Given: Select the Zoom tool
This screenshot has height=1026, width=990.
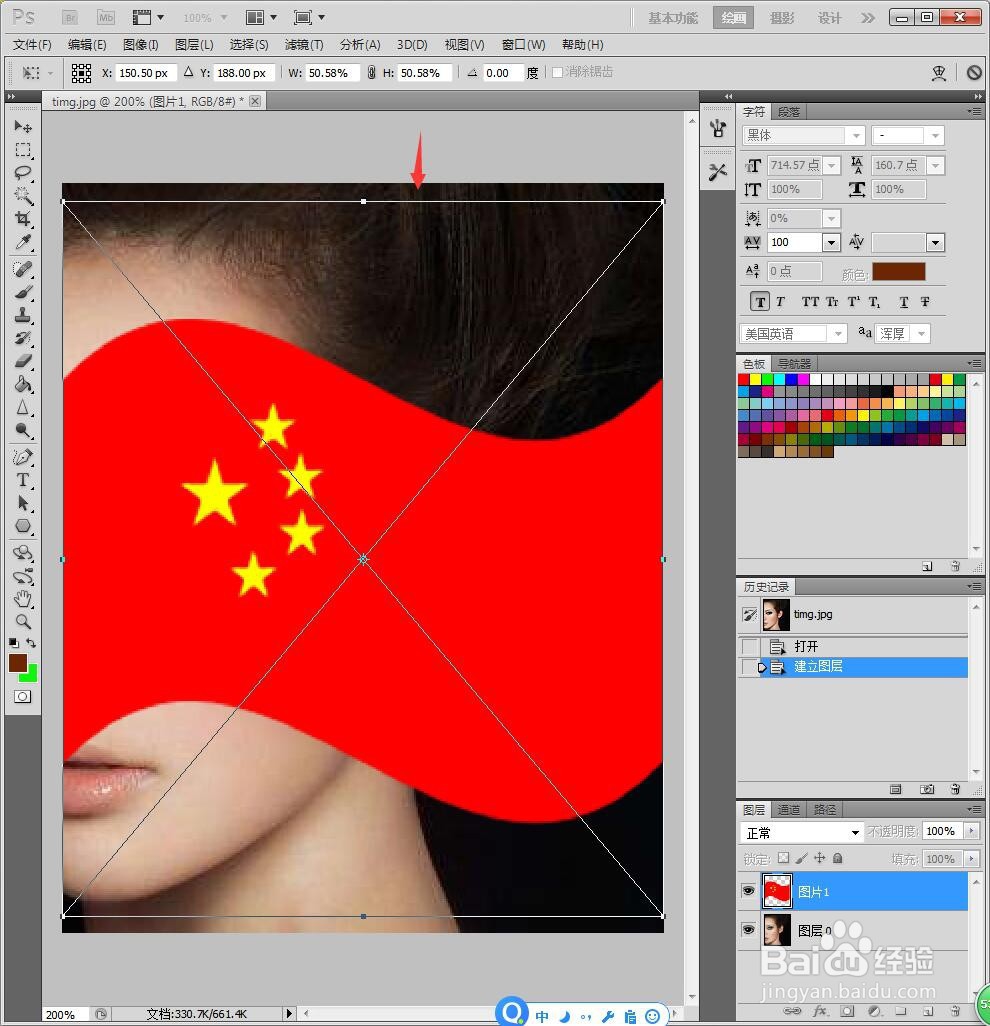Looking at the screenshot, I should coord(23,621).
